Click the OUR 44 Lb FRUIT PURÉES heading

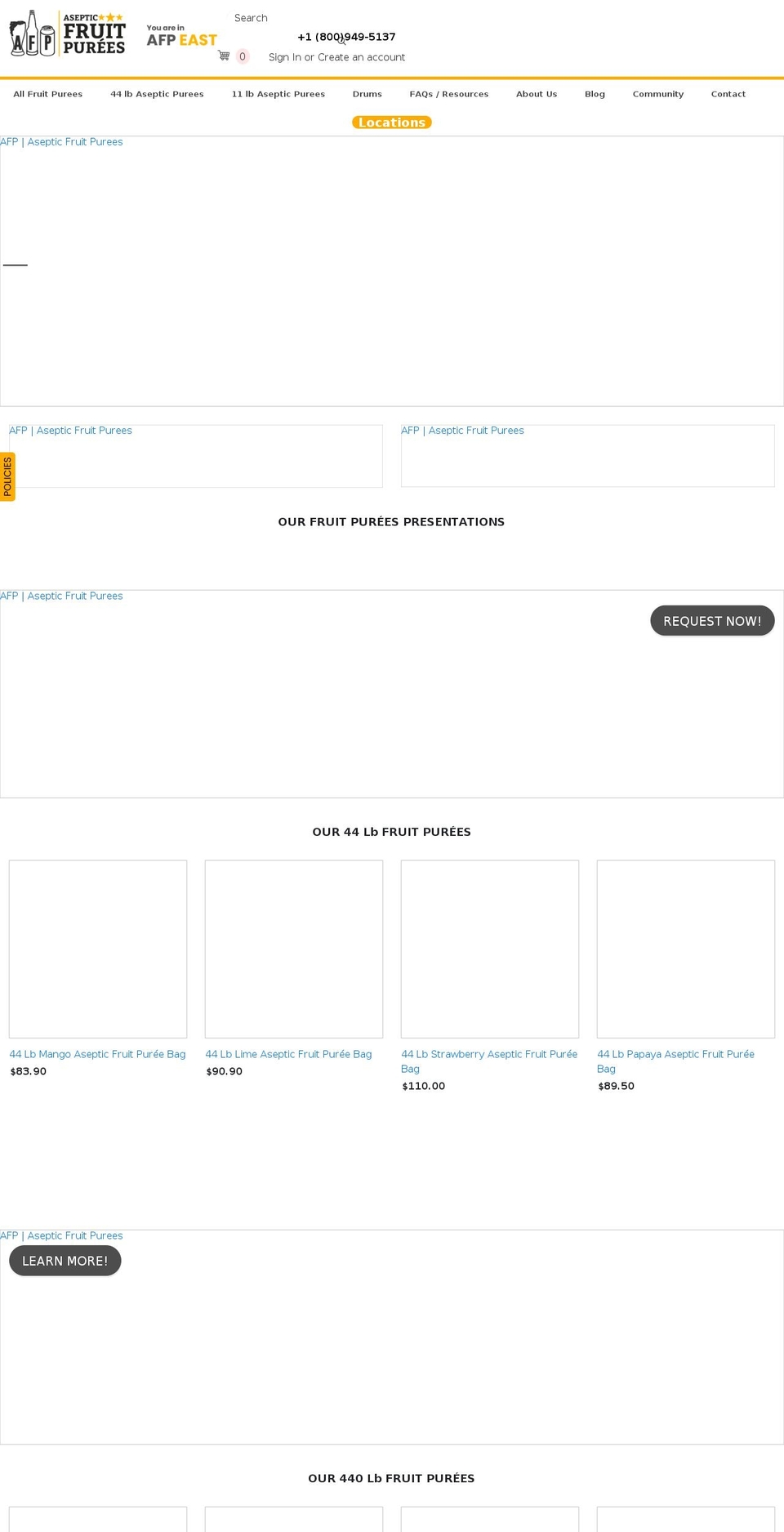pyautogui.click(x=392, y=832)
